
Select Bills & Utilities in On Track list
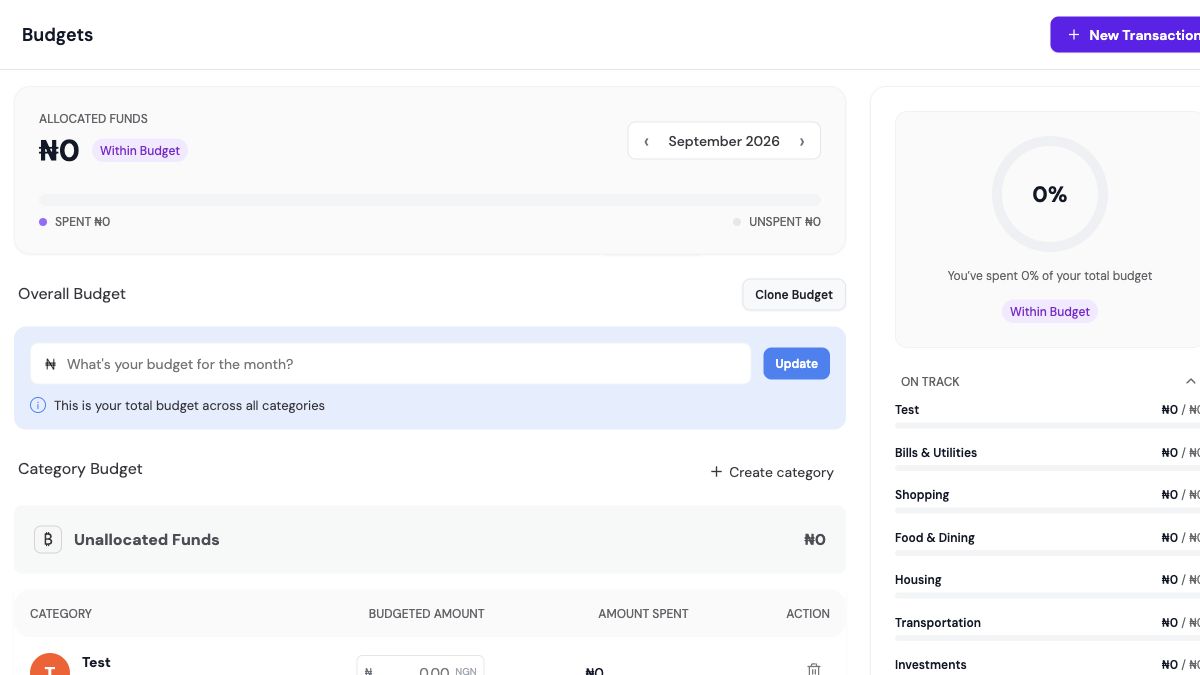coord(936,453)
